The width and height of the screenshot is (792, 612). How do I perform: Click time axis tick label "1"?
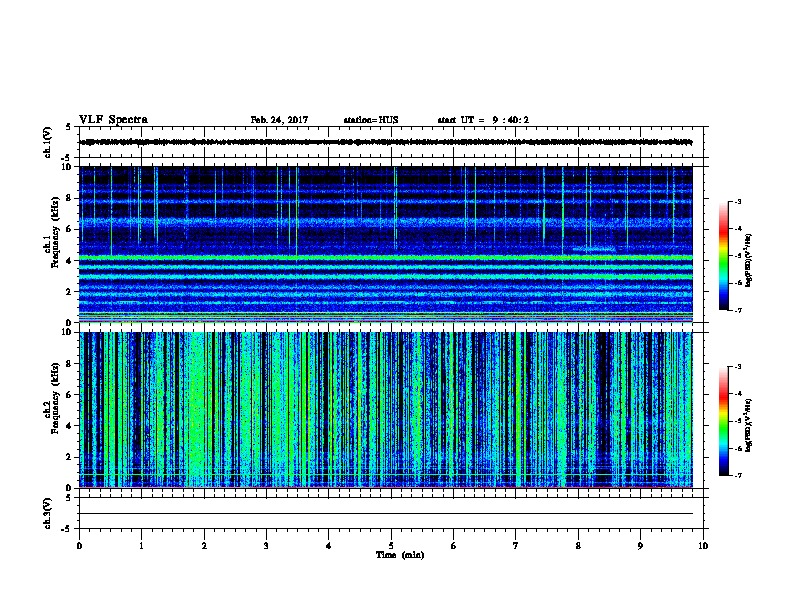141,546
